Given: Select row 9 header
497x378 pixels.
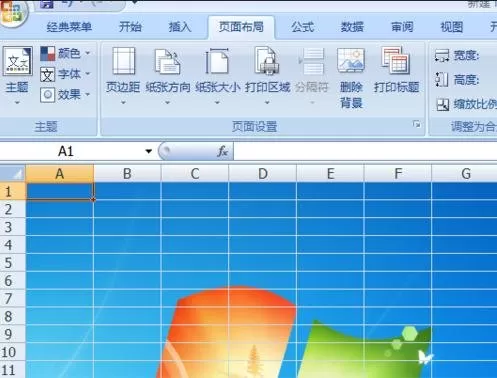Looking at the screenshot, I should coord(13,334).
